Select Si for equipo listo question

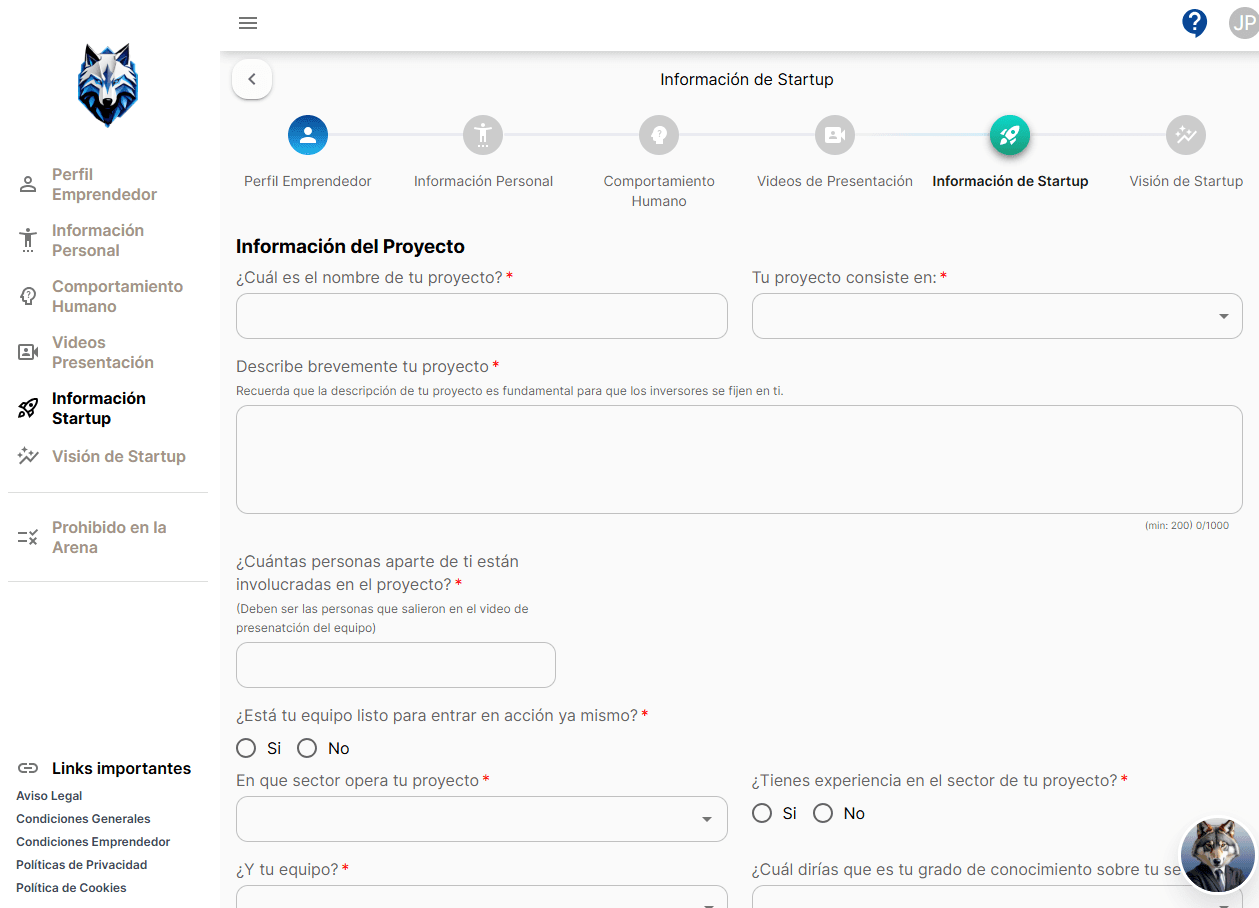click(x=246, y=748)
